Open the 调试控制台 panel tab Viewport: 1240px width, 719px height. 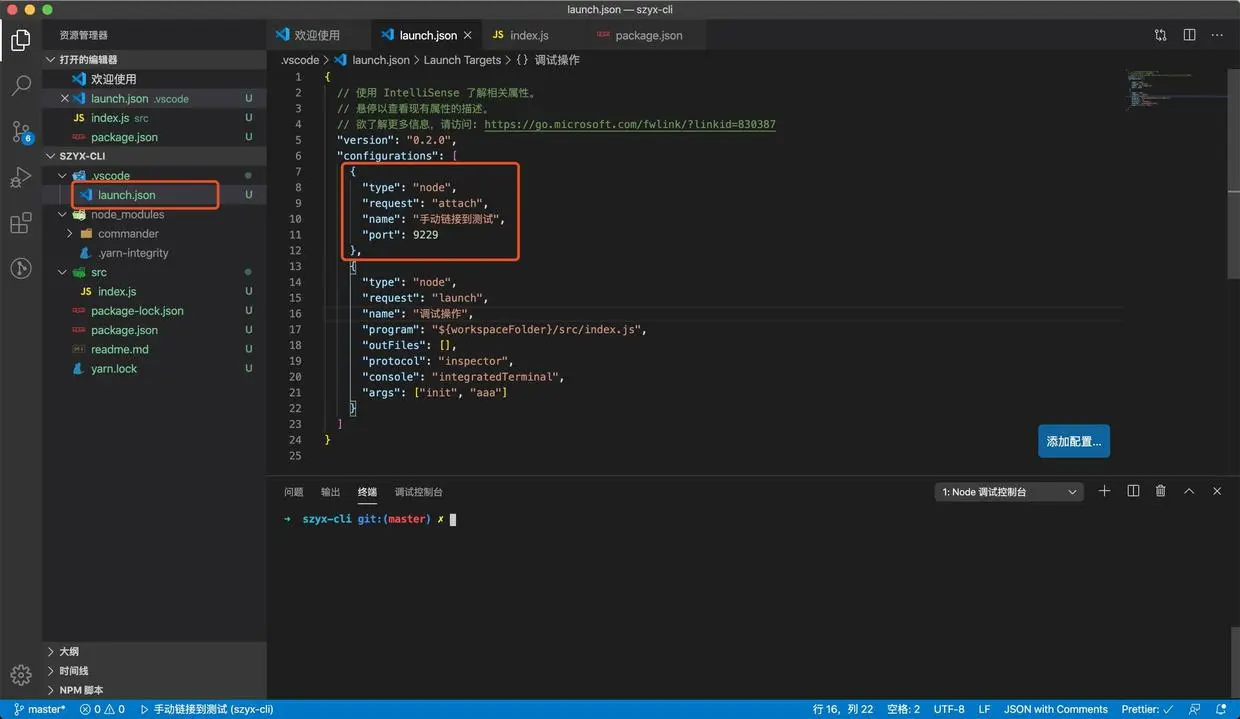coord(418,492)
